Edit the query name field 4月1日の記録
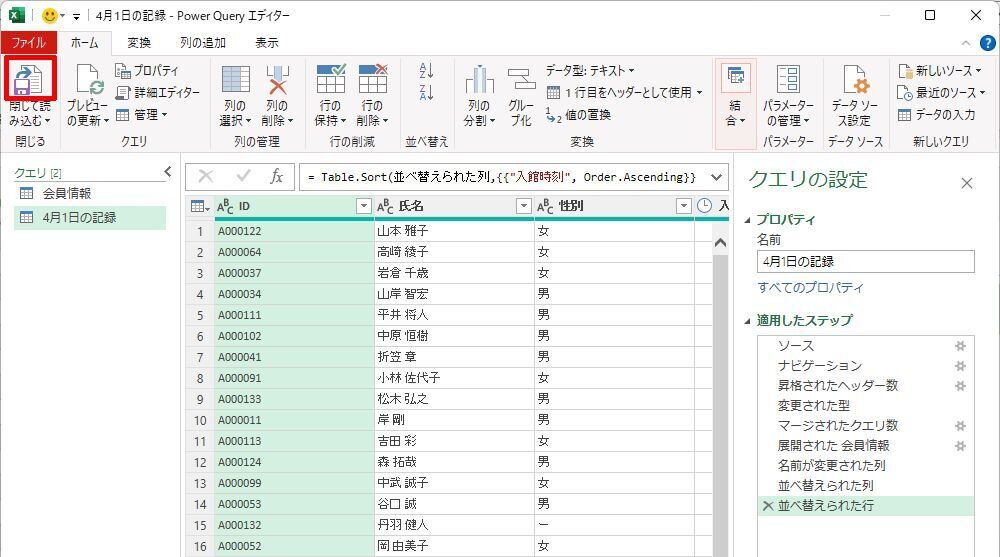1000x557 pixels. point(865,262)
